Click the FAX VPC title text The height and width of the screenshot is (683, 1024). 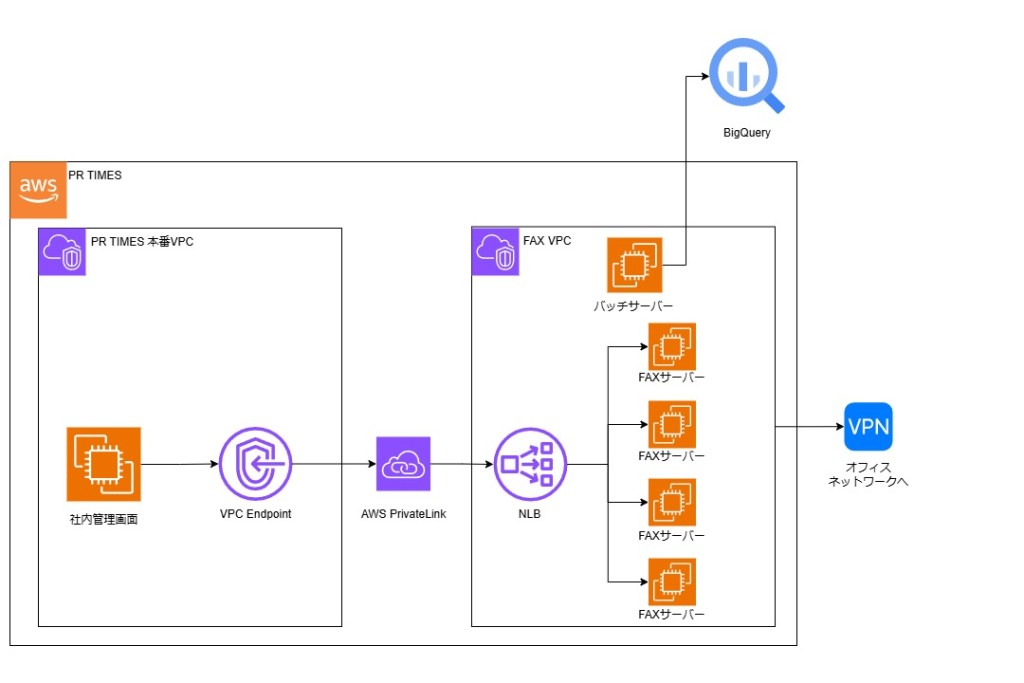[x=547, y=241]
